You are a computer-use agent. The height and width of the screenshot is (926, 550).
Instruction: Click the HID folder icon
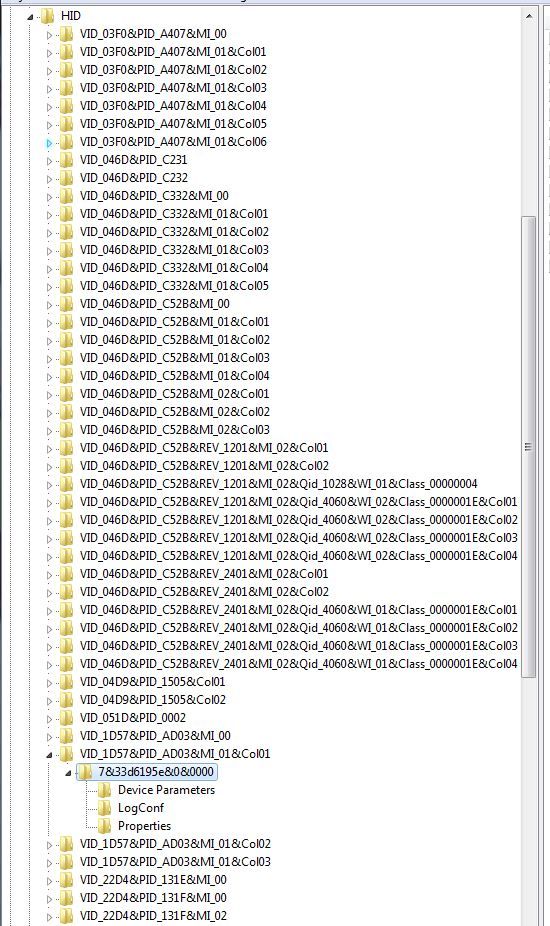pyautogui.click(x=47, y=16)
